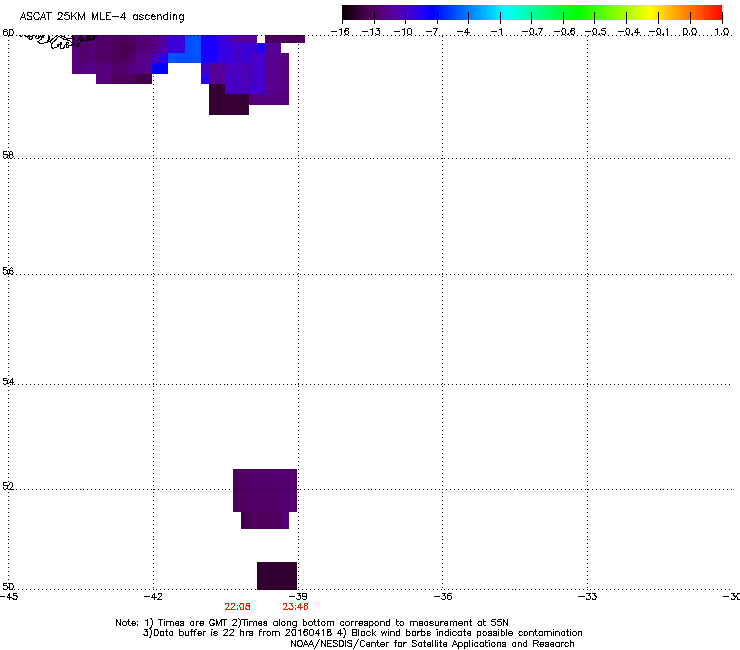The width and height of the screenshot is (740, 650).
Task: Click the longitude label '-39'
Action: pos(298,597)
